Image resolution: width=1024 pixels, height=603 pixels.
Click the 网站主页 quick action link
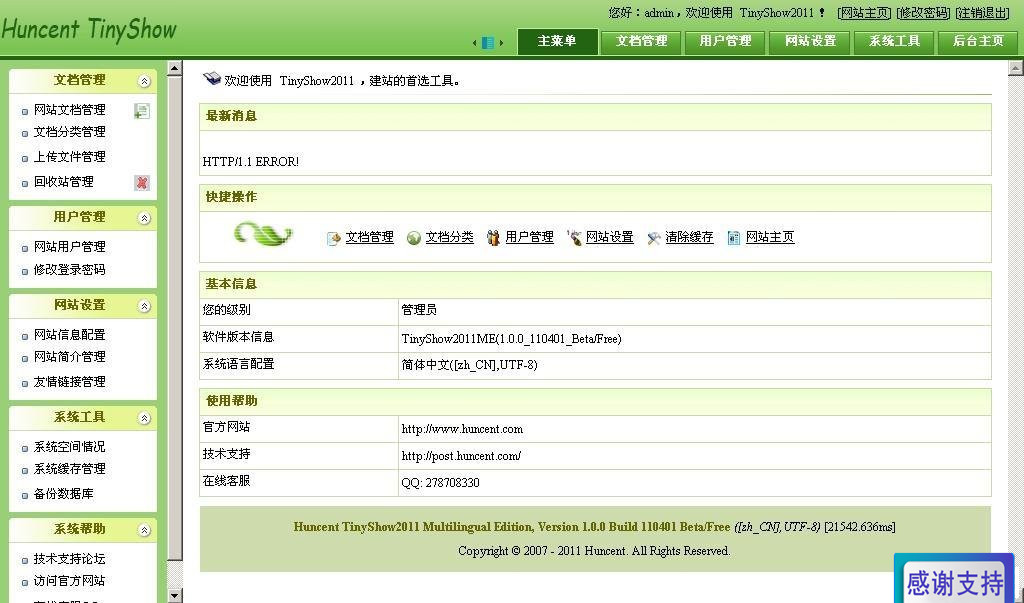[x=770, y=237]
